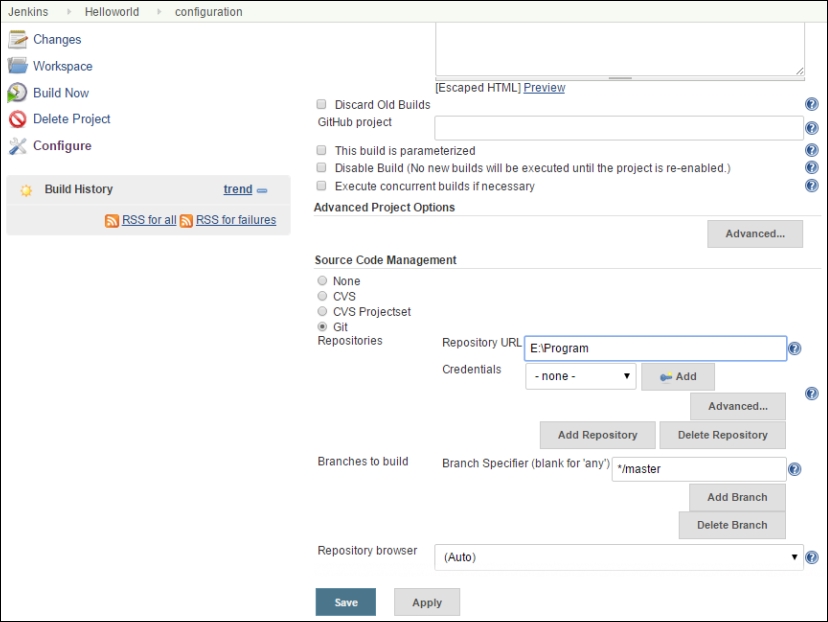This screenshot has height=622, width=828.
Task: Click the Branch Specifier input field
Action: pos(699,469)
